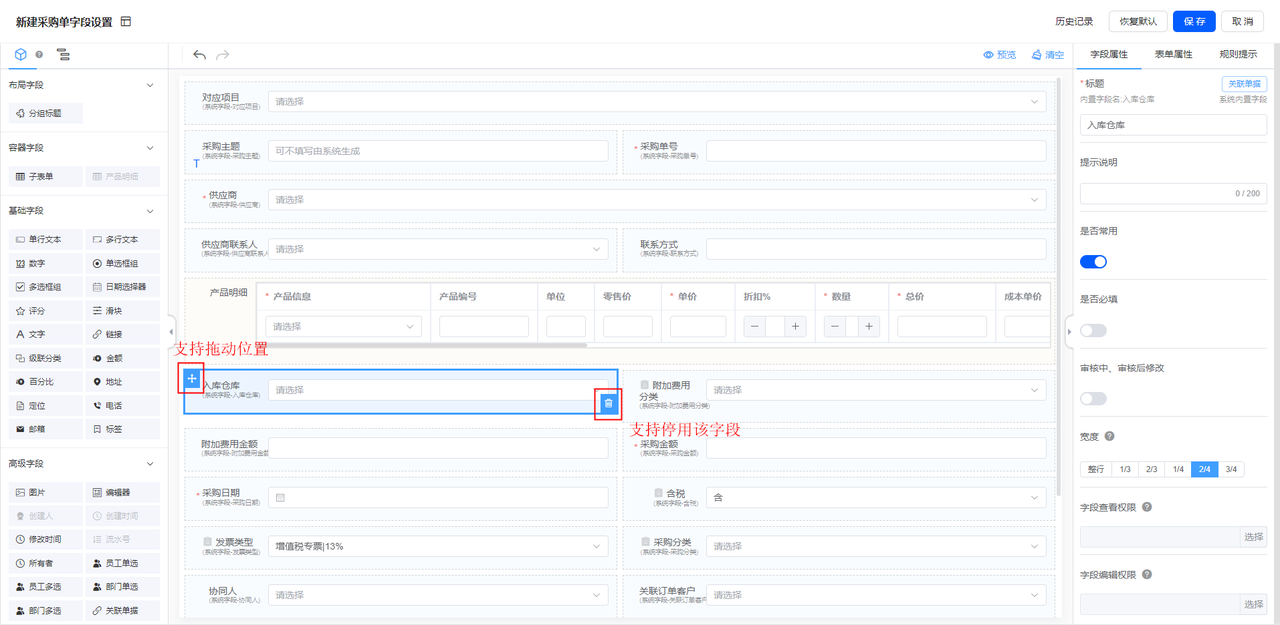This screenshot has width=1280, height=625.
Task: Add a 地址 field
Action: click(x=122, y=382)
